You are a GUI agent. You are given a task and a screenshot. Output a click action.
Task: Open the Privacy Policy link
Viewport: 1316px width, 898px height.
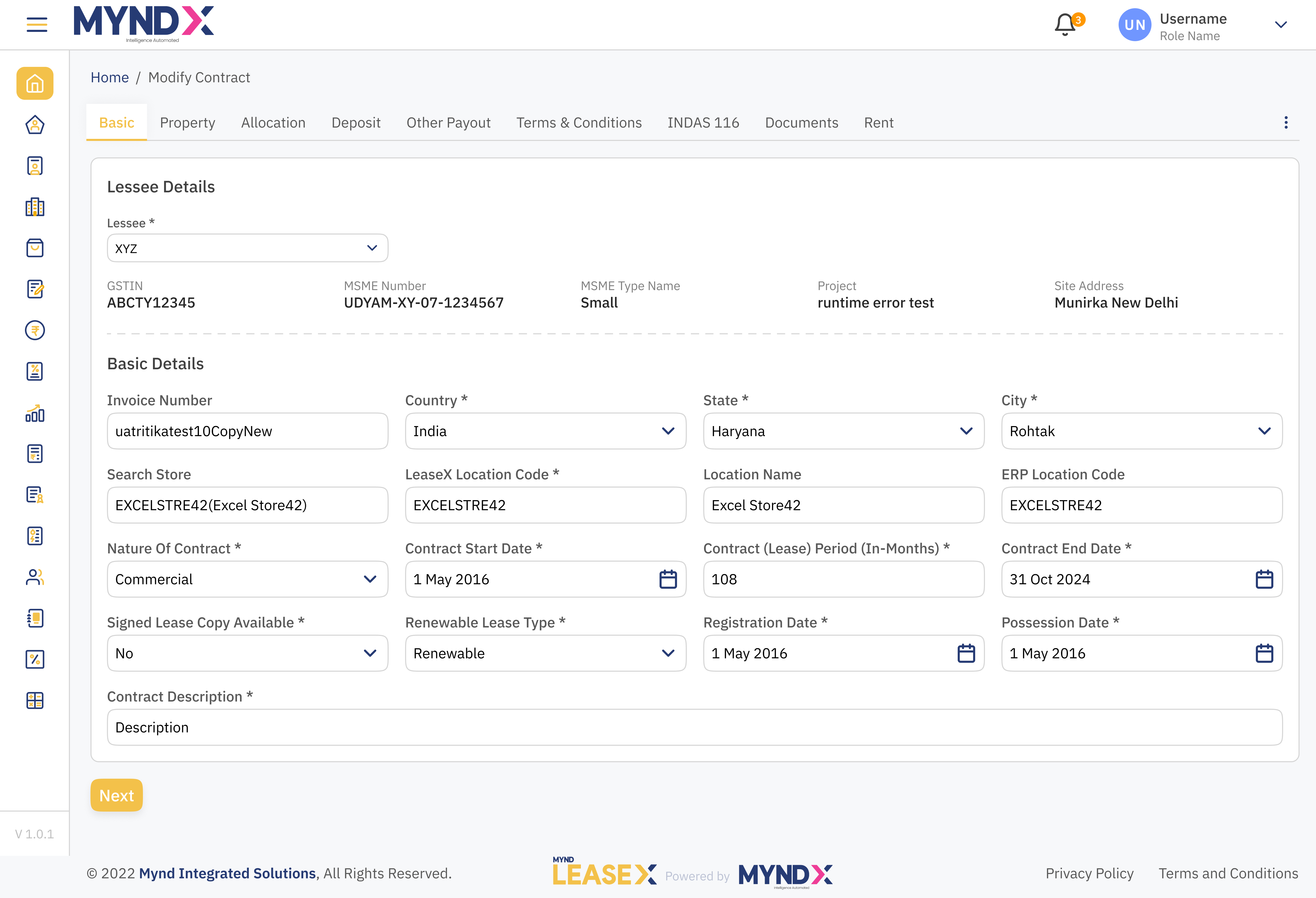tap(1089, 873)
